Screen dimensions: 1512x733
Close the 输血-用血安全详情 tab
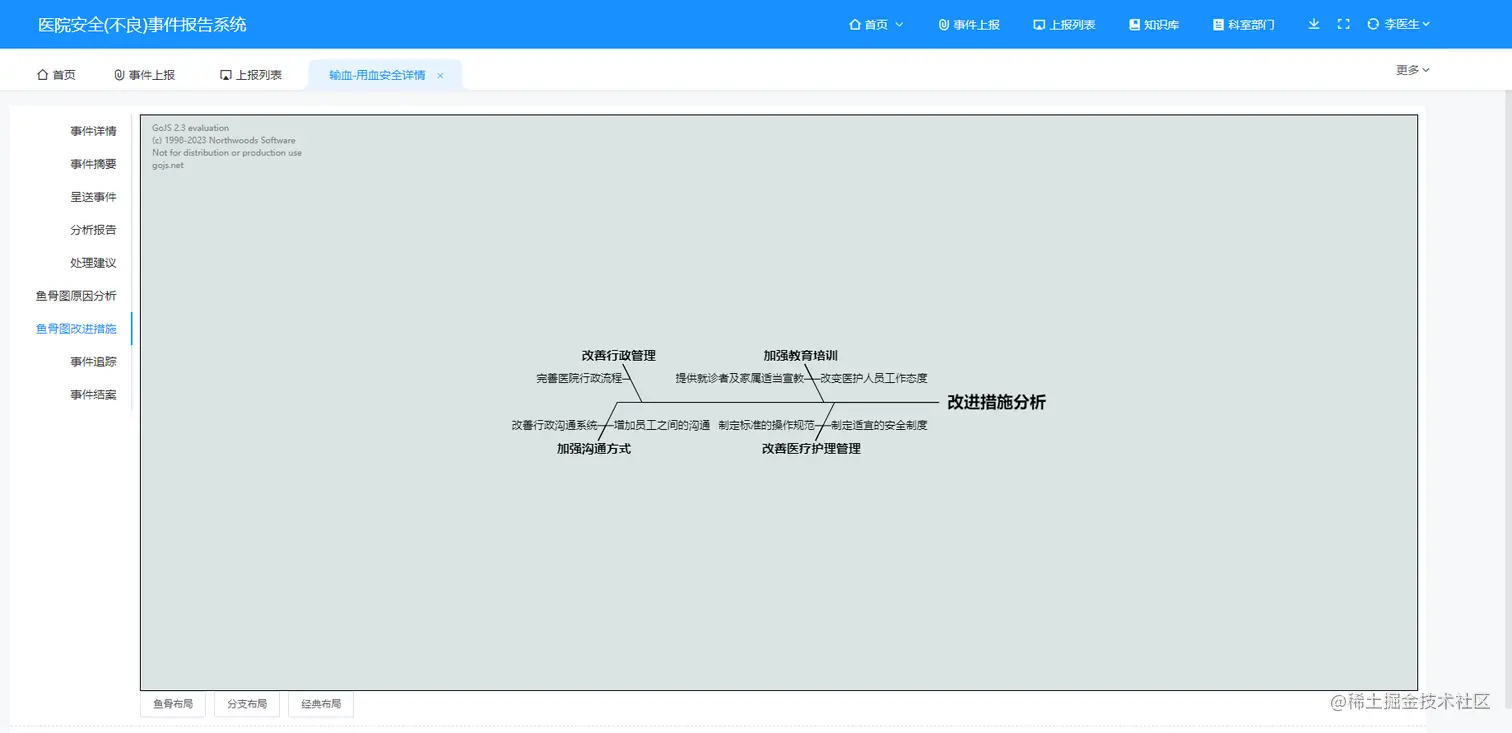pyautogui.click(x=440, y=74)
